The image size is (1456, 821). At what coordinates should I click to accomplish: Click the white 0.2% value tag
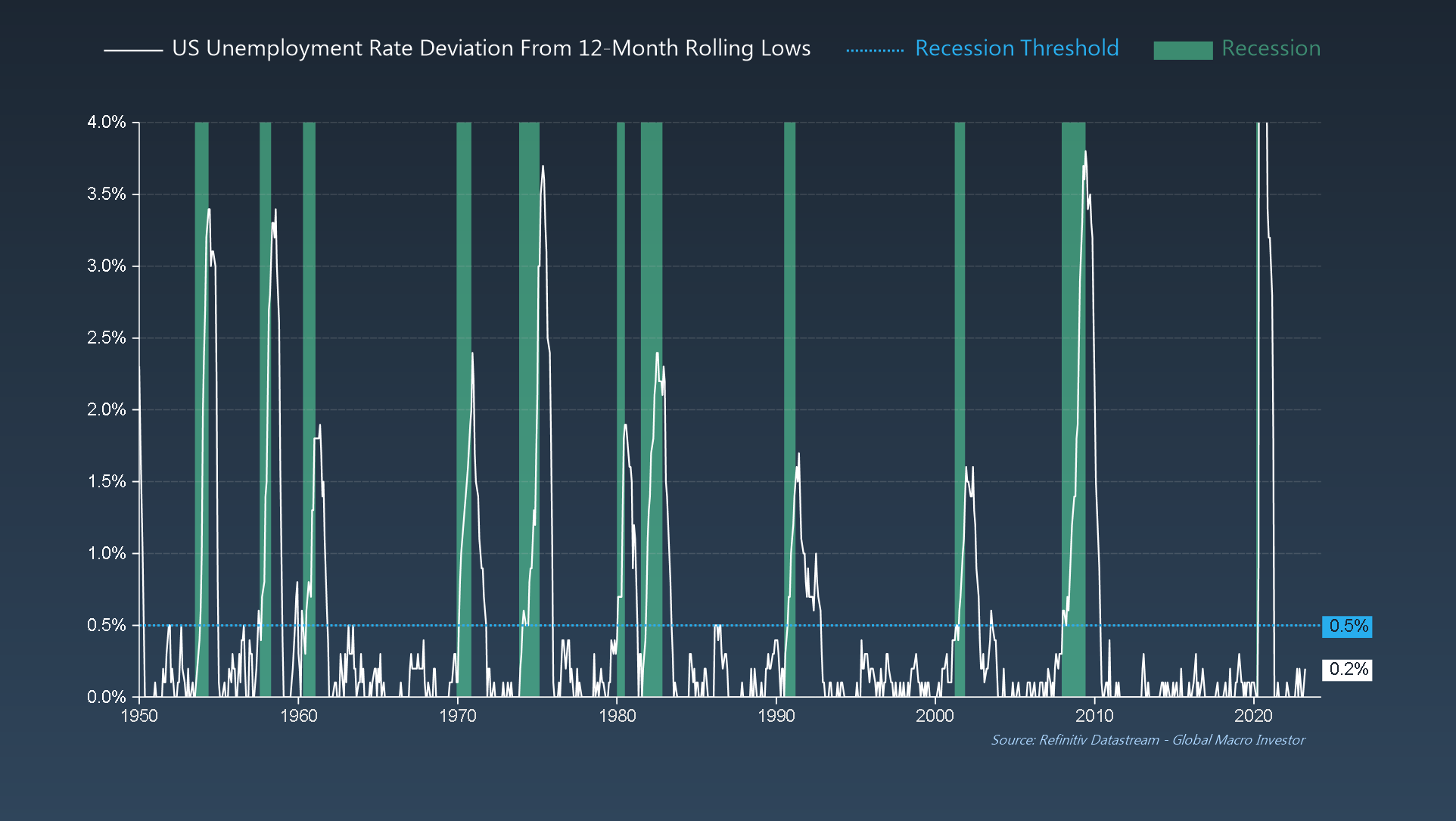[x=1347, y=669]
